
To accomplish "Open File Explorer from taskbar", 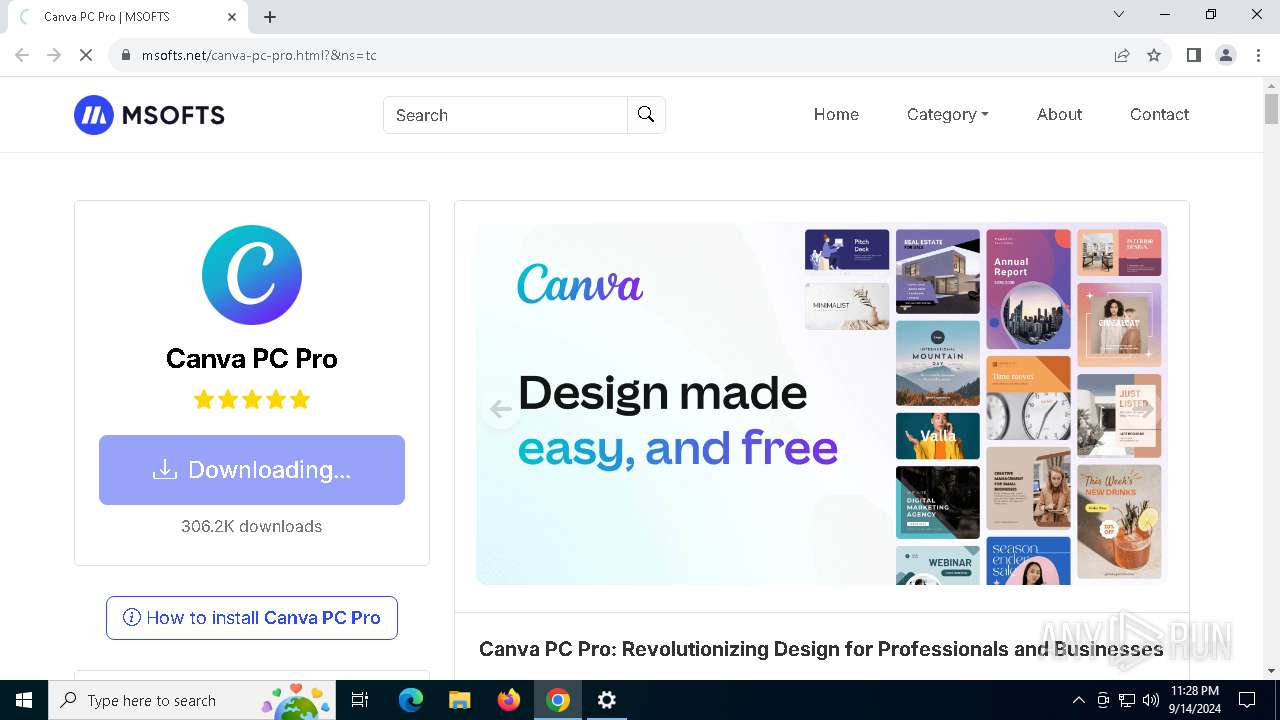I will [459, 700].
